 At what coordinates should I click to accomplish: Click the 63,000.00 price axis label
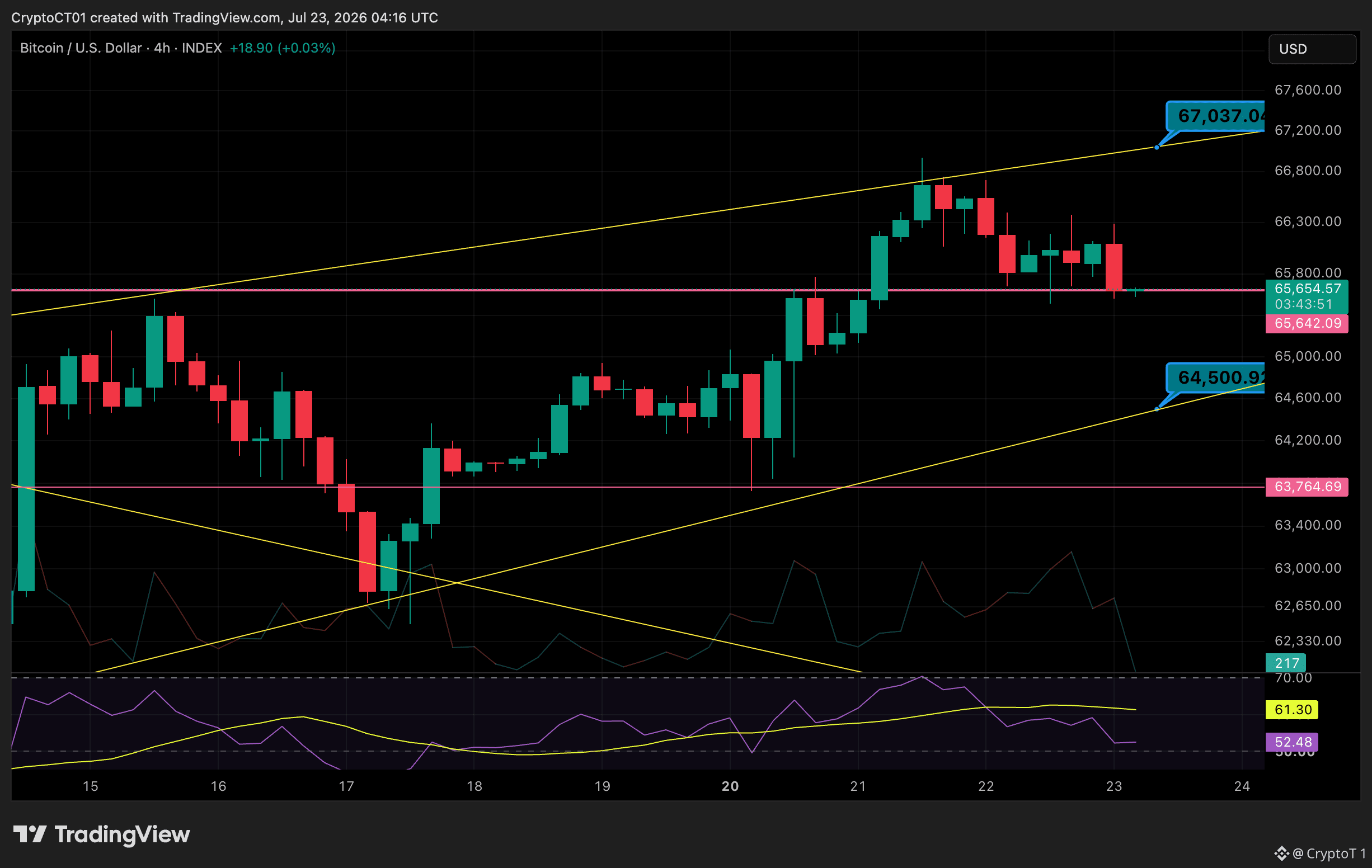pyautogui.click(x=1308, y=568)
